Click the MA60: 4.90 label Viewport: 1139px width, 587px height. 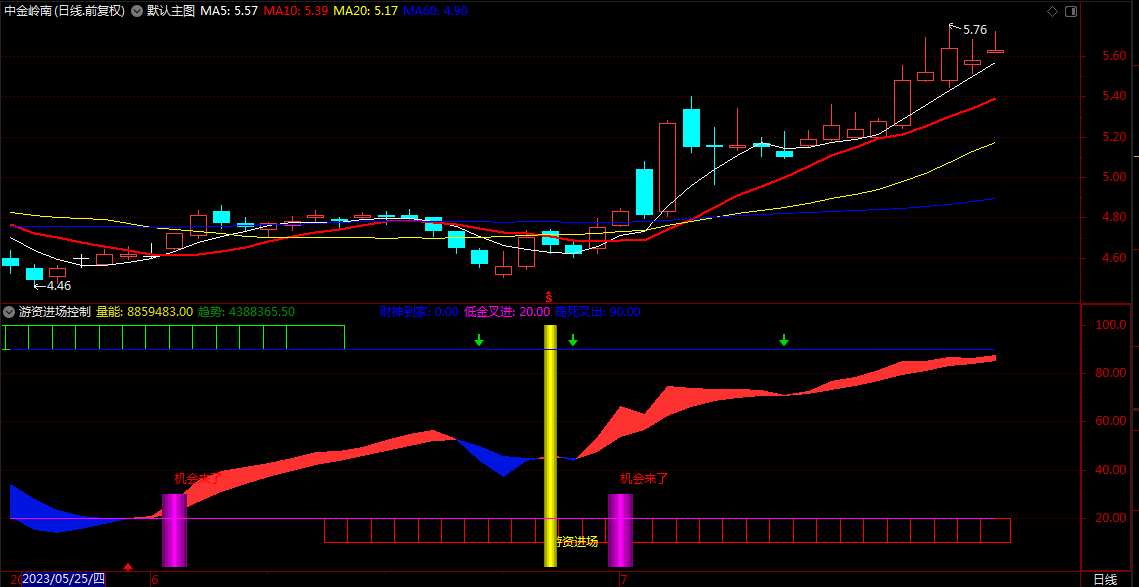(435, 12)
